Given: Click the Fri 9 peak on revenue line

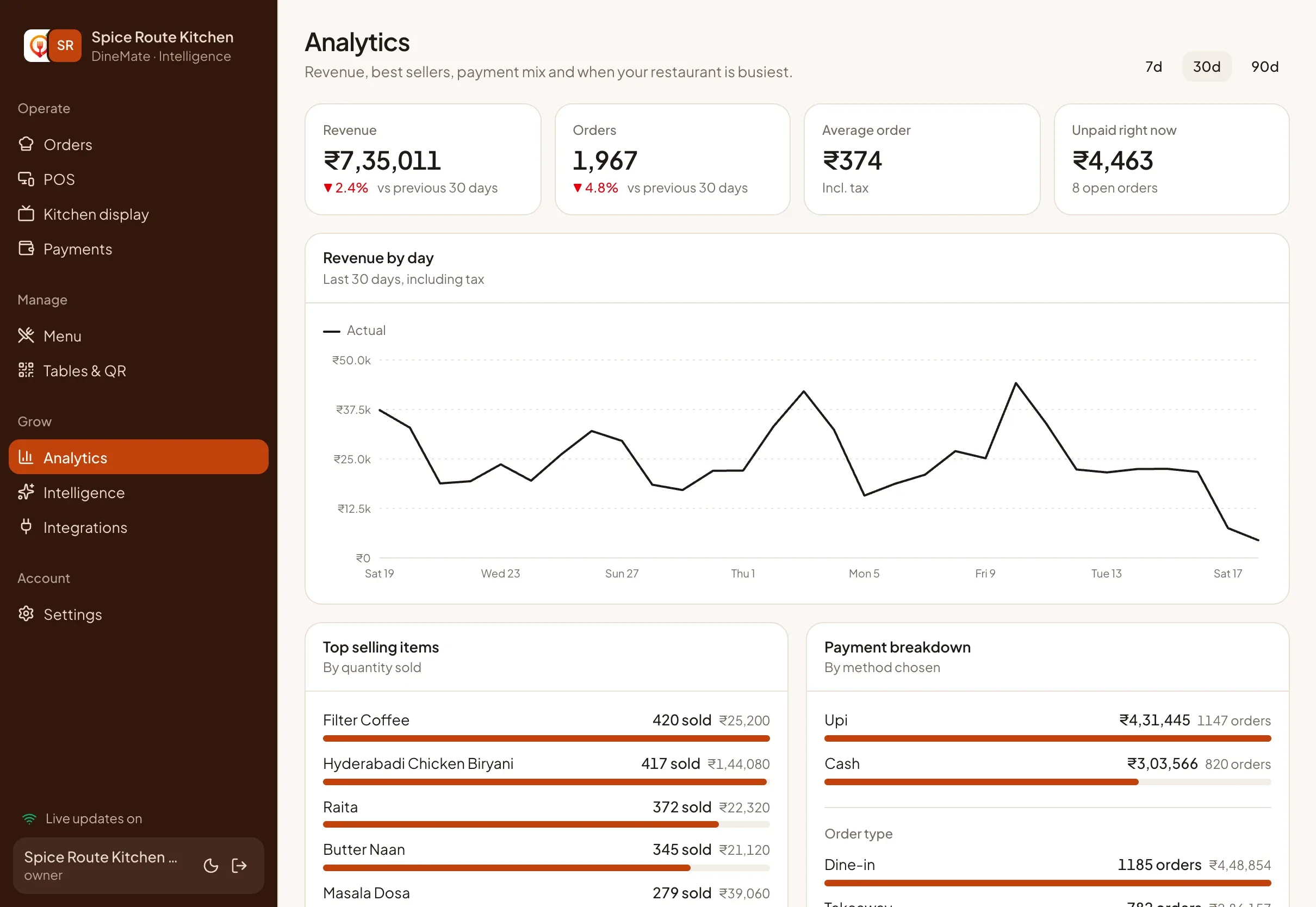Looking at the screenshot, I should [1016, 383].
